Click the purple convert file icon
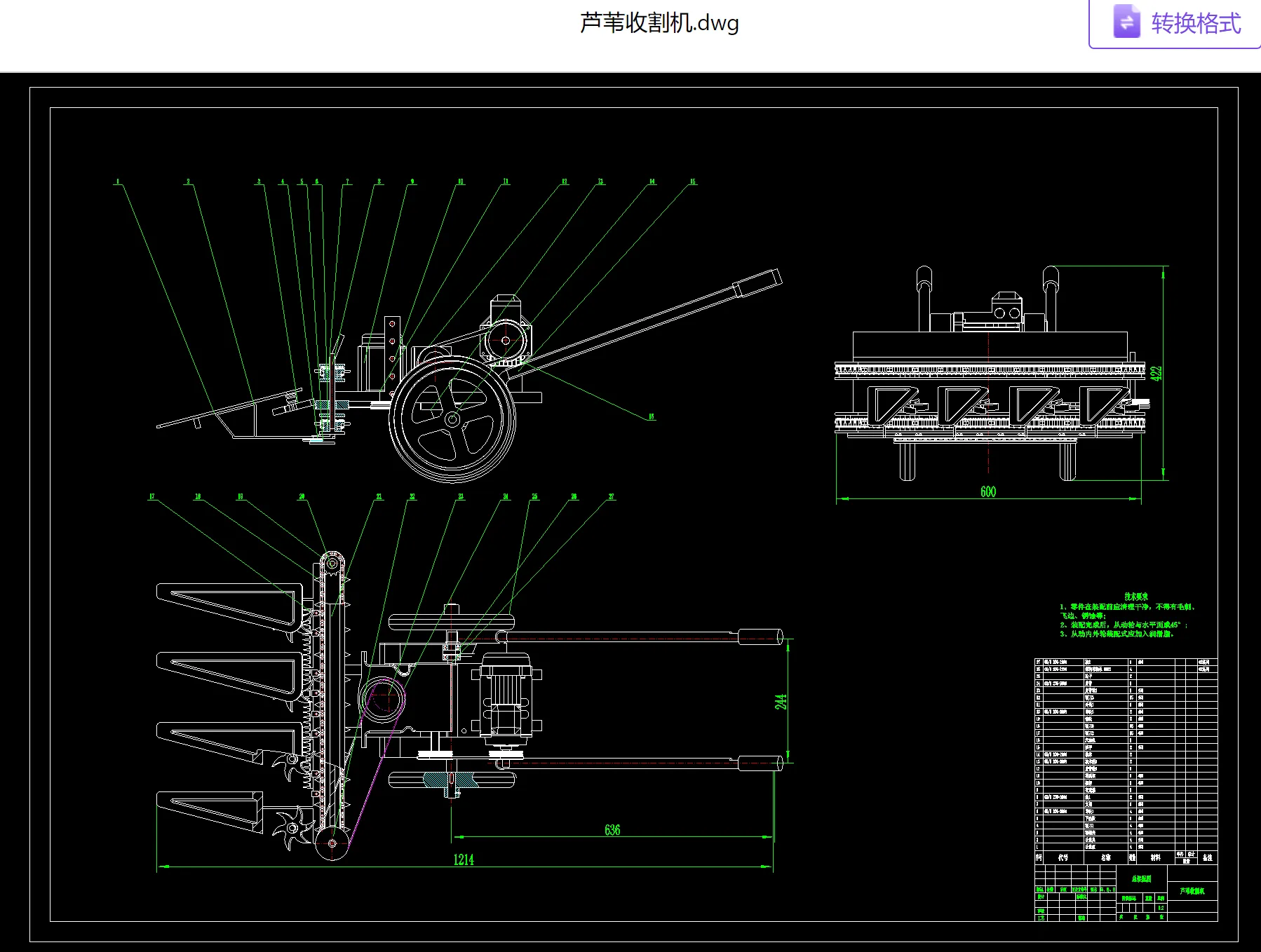 coord(1126,22)
